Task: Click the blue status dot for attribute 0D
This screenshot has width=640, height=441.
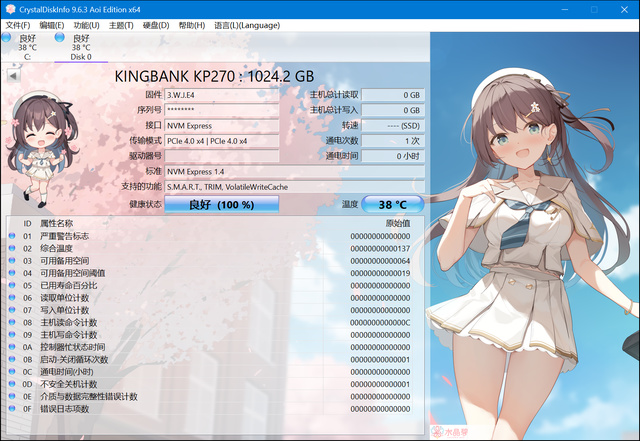Action: tap(12, 384)
